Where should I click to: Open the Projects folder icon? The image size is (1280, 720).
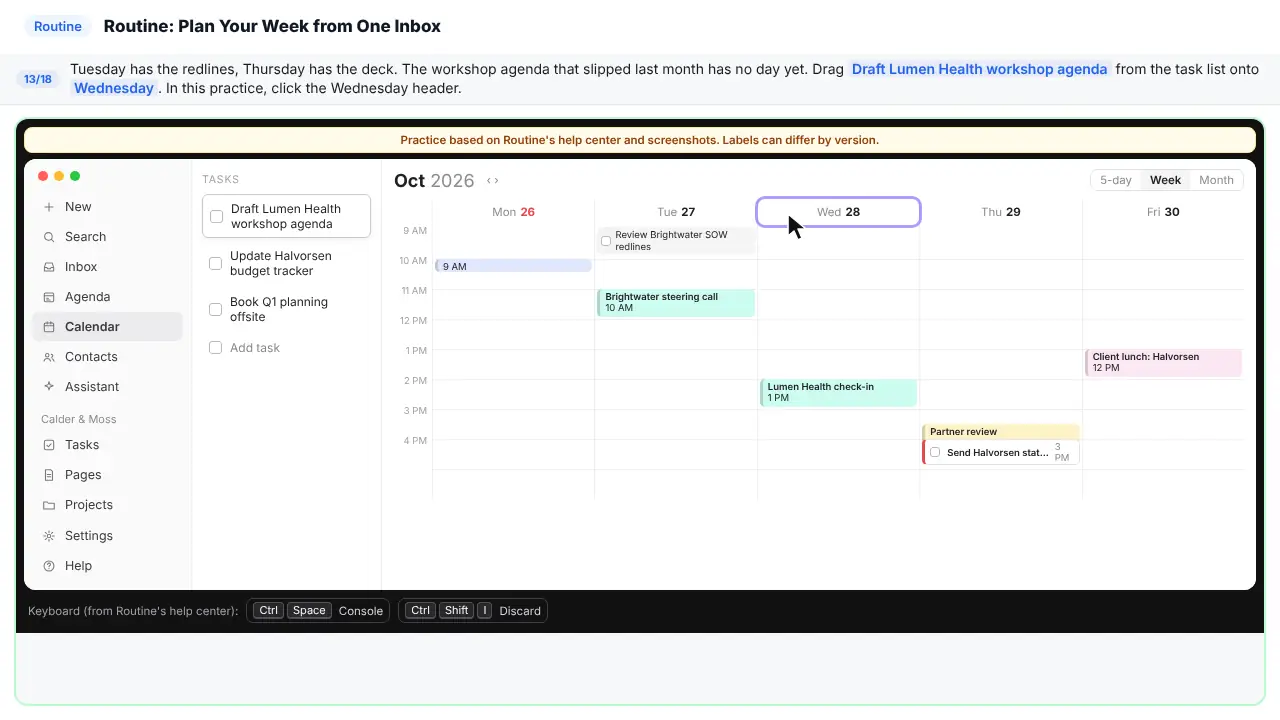pyautogui.click(x=49, y=505)
